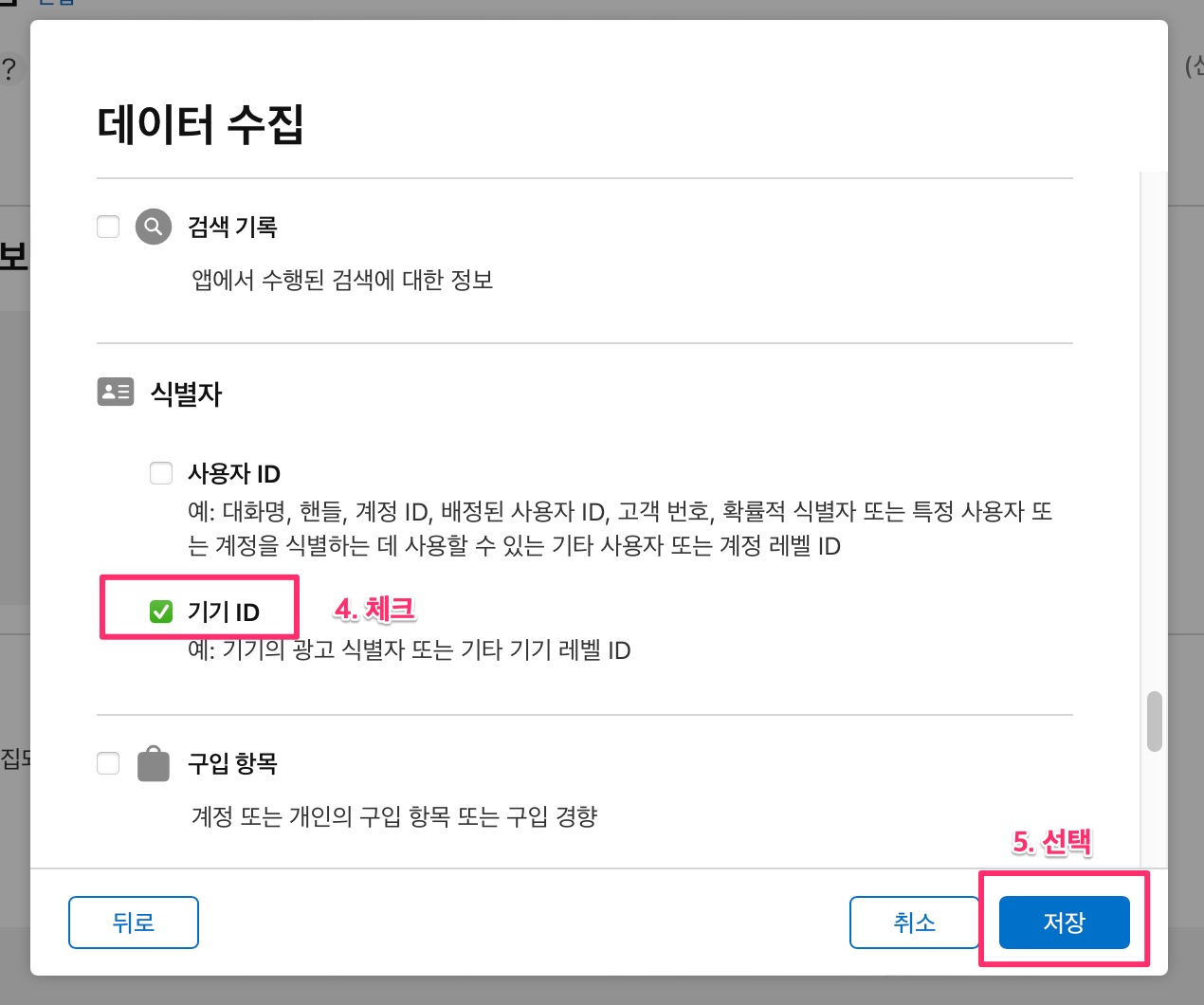Viewport: 1204px width, 1005px height.
Task: Click the magnifier icon beside 검색 기록
Action: click(x=154, y=227)
